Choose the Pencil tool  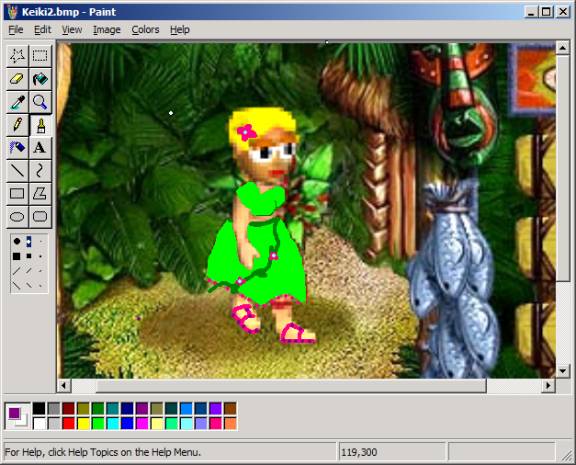point(17,125)
